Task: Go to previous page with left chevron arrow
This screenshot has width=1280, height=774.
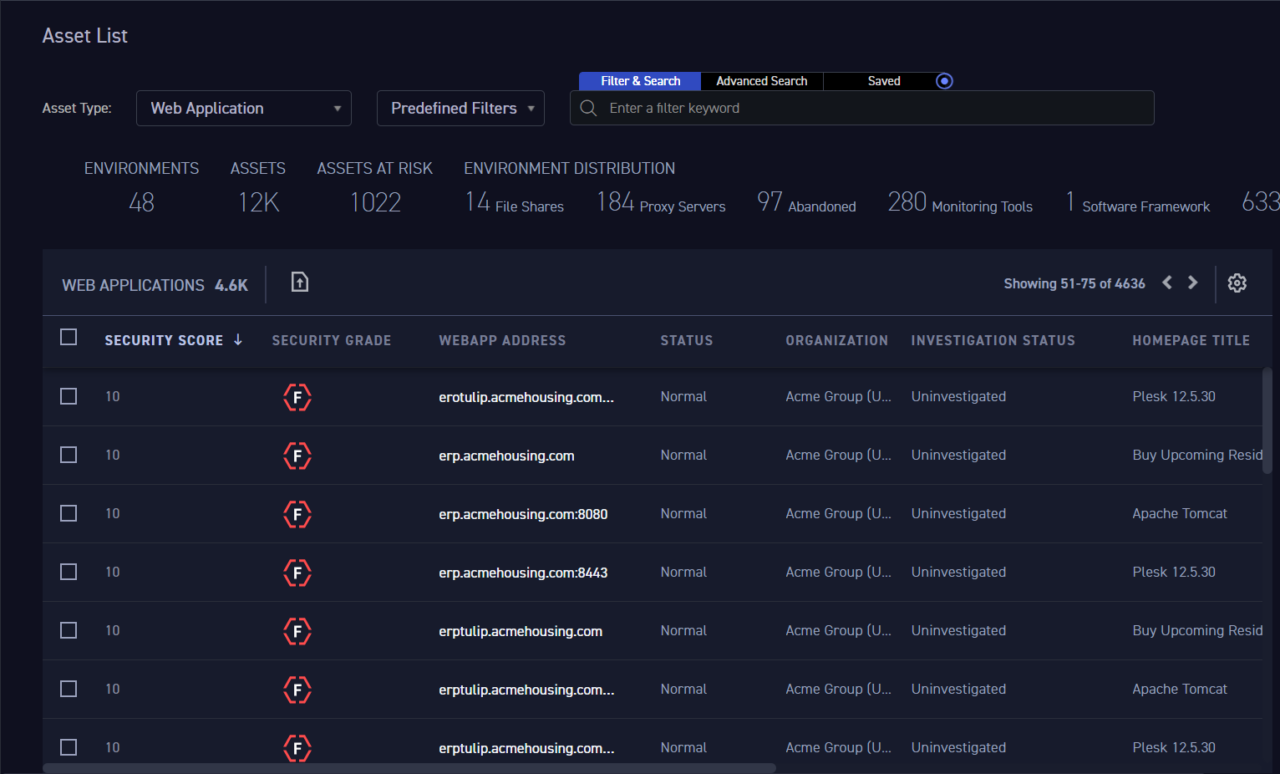Action: pos(1166,283)
